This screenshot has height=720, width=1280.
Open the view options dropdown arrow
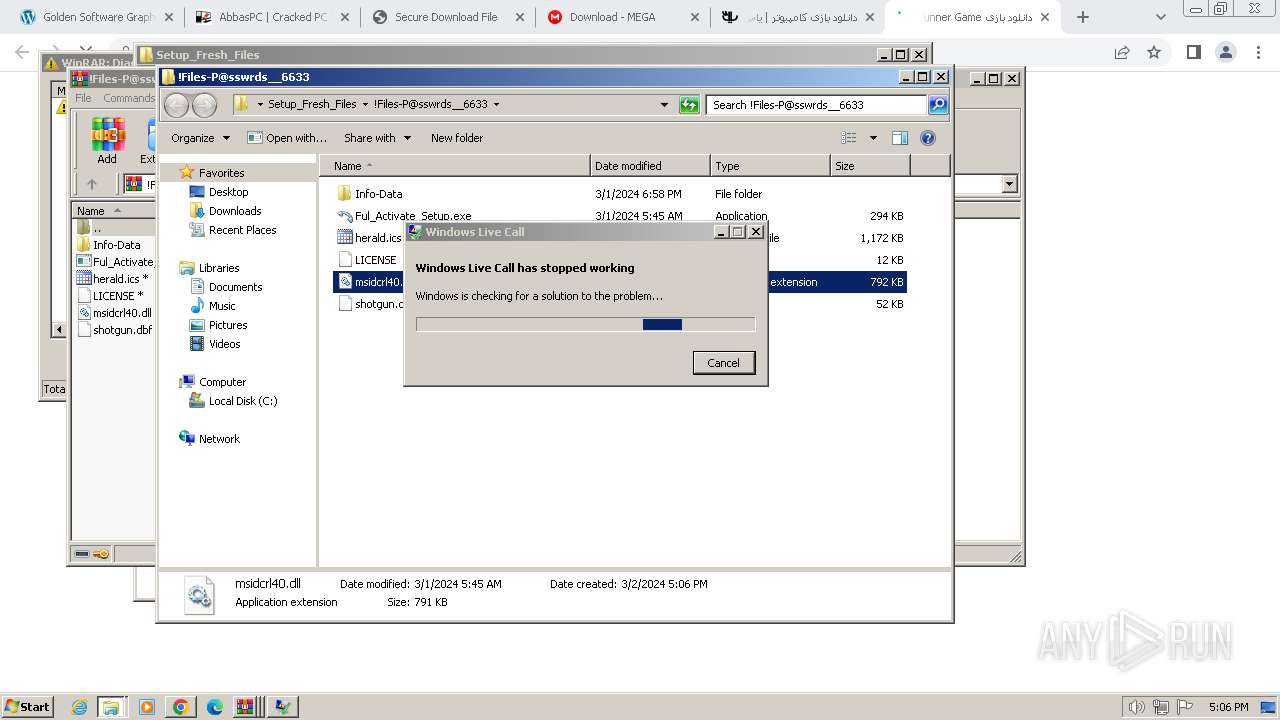(x=873, y=138)
